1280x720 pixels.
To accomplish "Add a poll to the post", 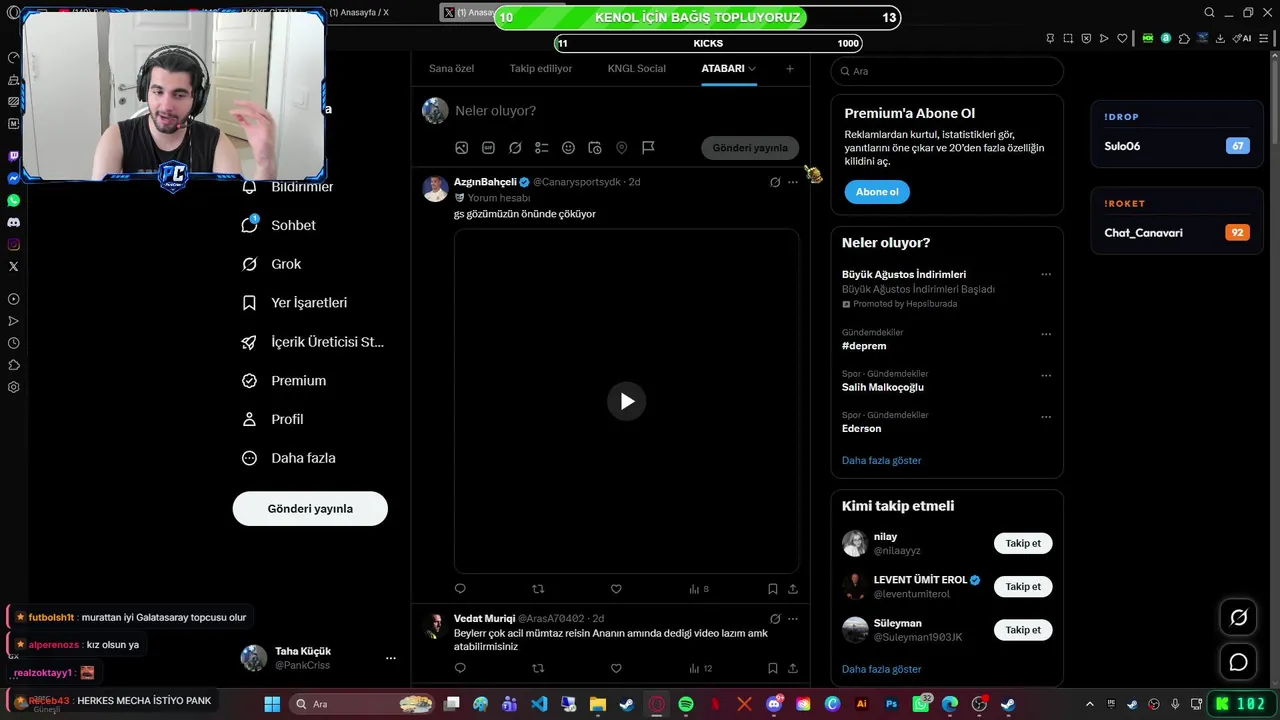I will click(542, 148).
